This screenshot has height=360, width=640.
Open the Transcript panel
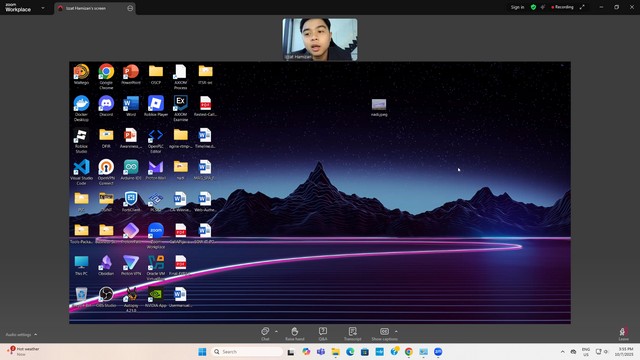[353, 331]
